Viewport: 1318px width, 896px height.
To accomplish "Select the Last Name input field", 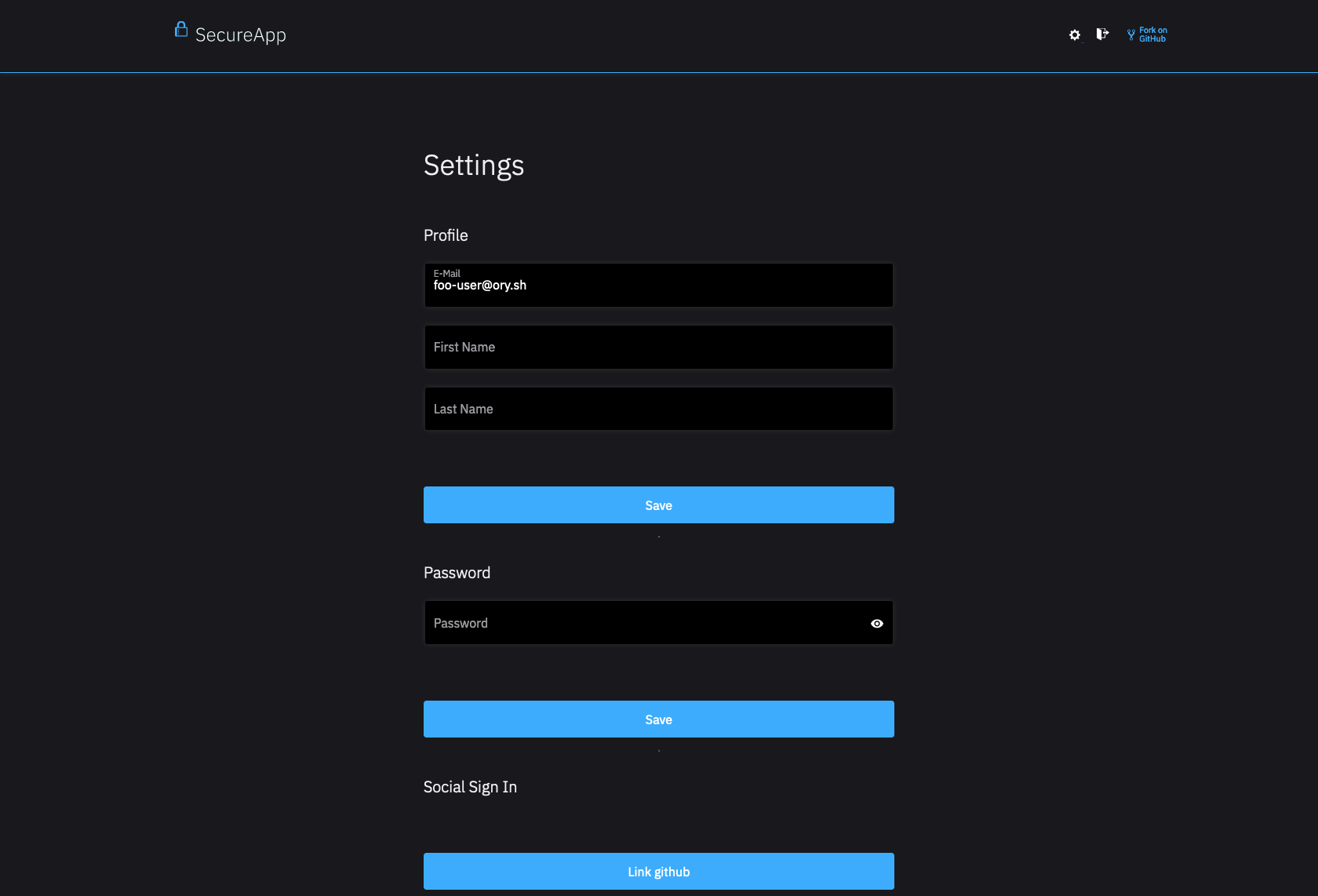I will point(658,409).
